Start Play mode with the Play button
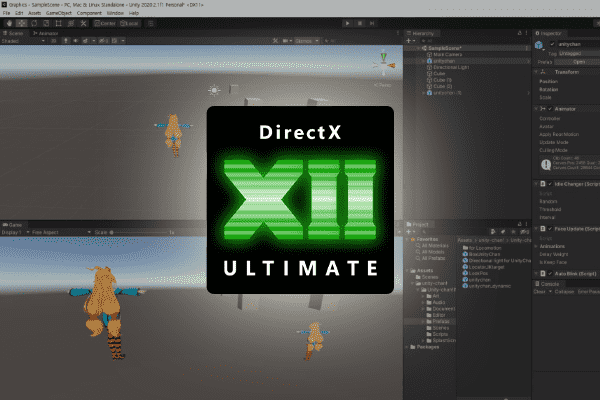This screenshot has width=600, height=400. click(347, 23)
